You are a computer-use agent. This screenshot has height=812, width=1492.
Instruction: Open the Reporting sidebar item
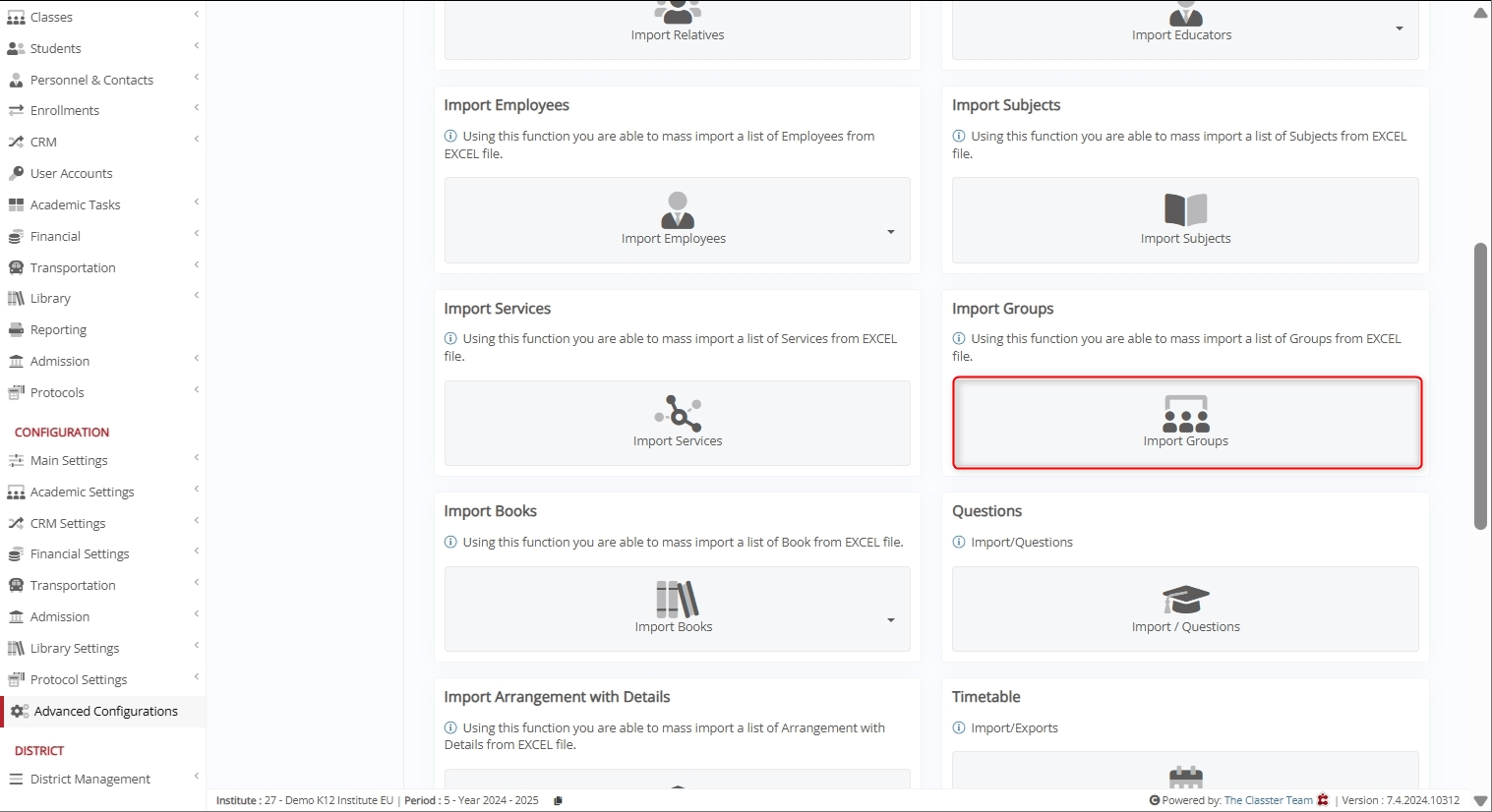tap(58, 329)
